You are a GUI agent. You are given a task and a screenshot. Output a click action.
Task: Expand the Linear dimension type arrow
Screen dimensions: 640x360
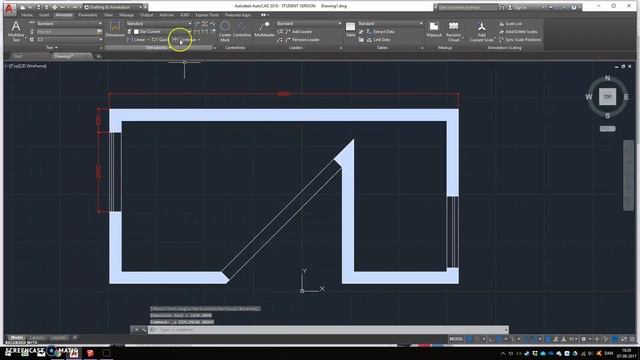(148, 40)
